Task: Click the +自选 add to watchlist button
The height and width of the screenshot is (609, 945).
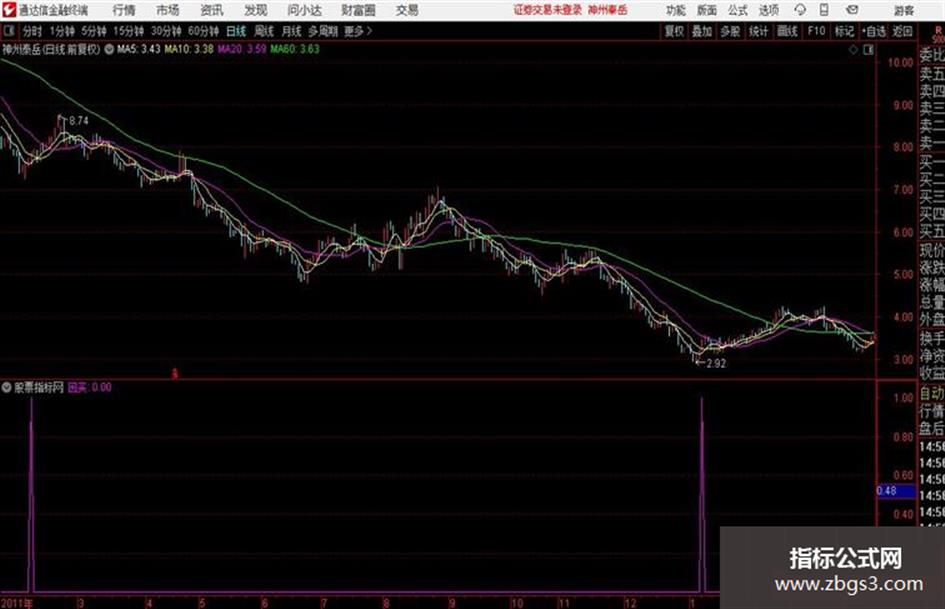Action: (x=873, y=31)
